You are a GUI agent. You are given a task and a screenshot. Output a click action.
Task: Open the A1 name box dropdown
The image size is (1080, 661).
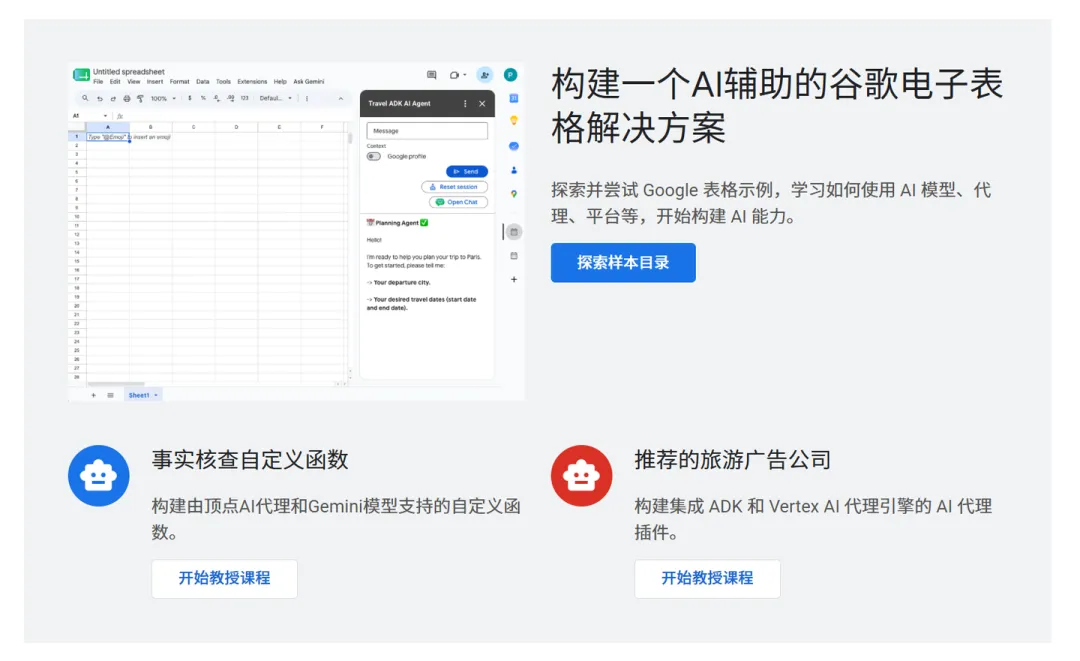(x=105, y=116)
